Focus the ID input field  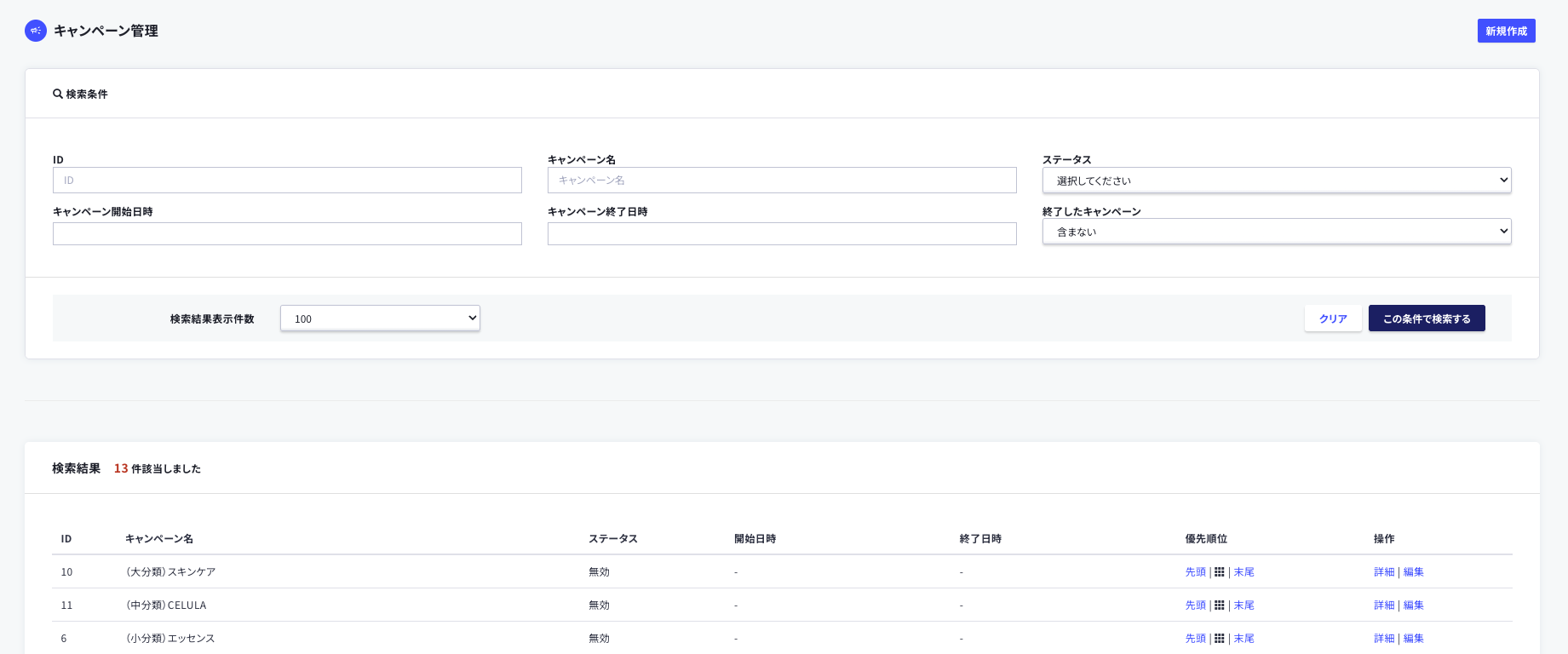(287, 180)
